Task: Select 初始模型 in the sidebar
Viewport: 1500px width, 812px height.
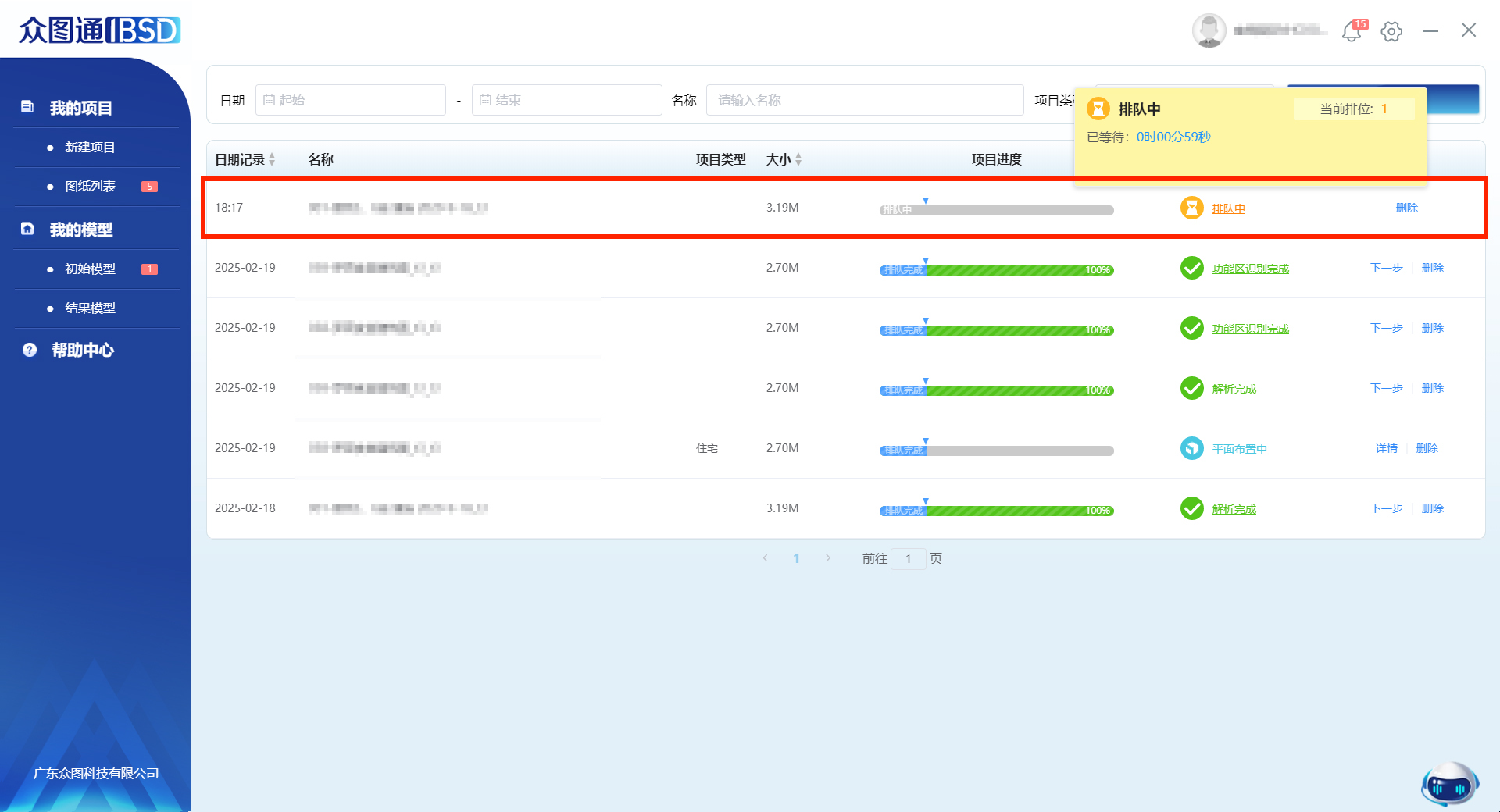Action: [90, 269]
